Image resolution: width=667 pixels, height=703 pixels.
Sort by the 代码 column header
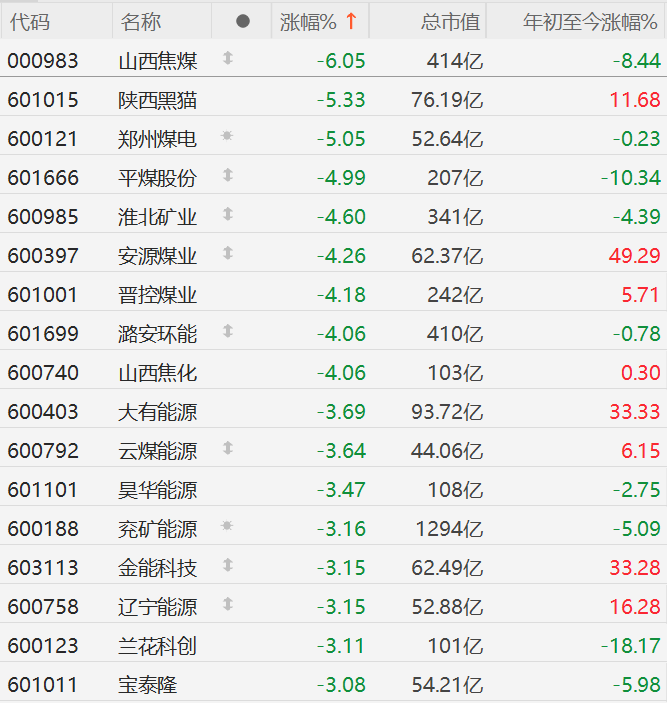click(x=30, y=22)
